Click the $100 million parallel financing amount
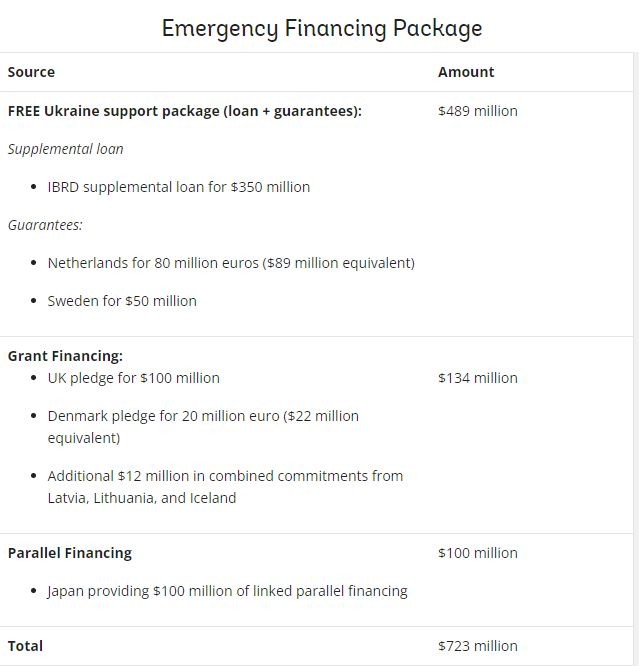Viewport: 639px width, 666px height. click(x=477, y=553)
